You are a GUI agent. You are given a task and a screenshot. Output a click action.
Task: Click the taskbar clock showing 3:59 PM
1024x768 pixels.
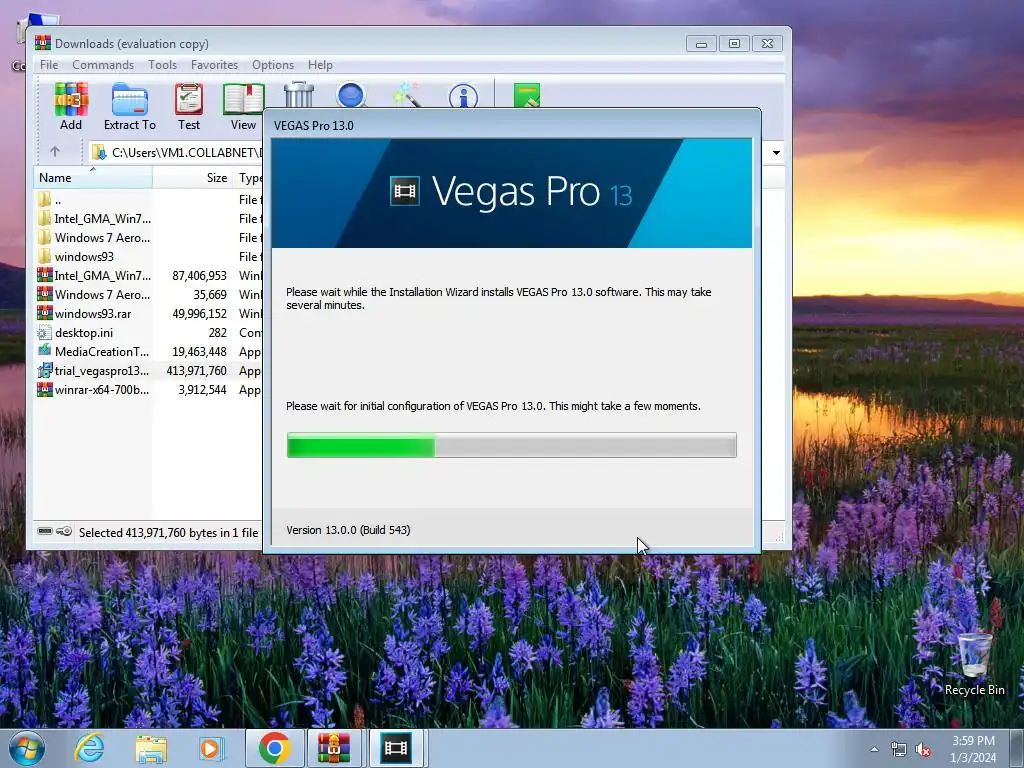[x=972, y=749]
